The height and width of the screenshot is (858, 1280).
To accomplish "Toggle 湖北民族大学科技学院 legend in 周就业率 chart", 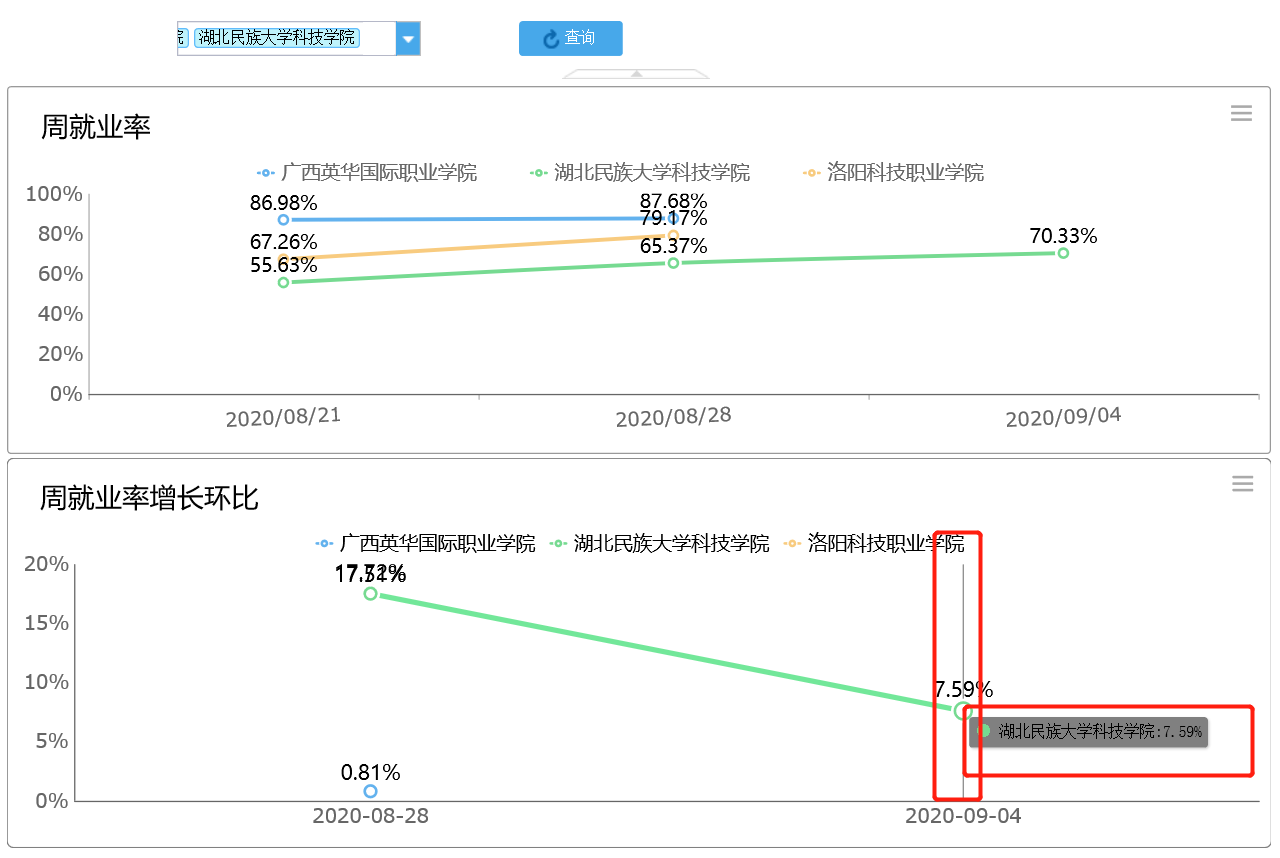I will pyautogui.click(x=639, y=172).
